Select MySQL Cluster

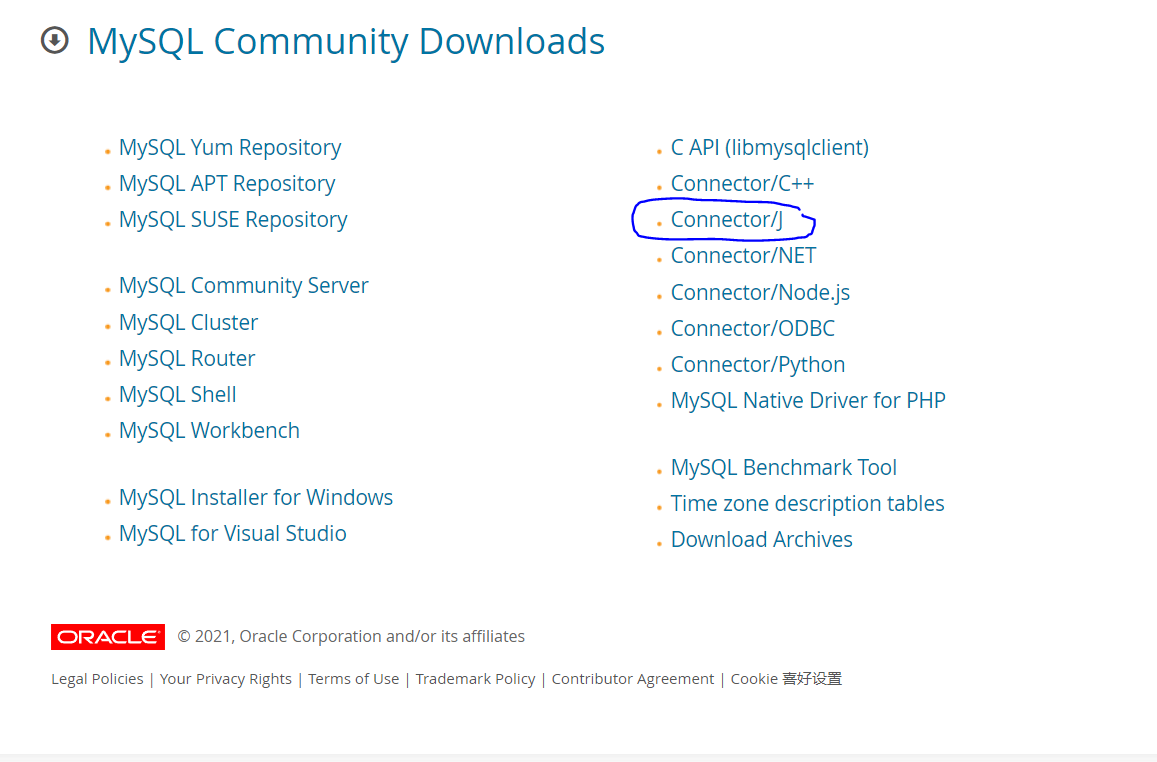[x=188, y=322]
